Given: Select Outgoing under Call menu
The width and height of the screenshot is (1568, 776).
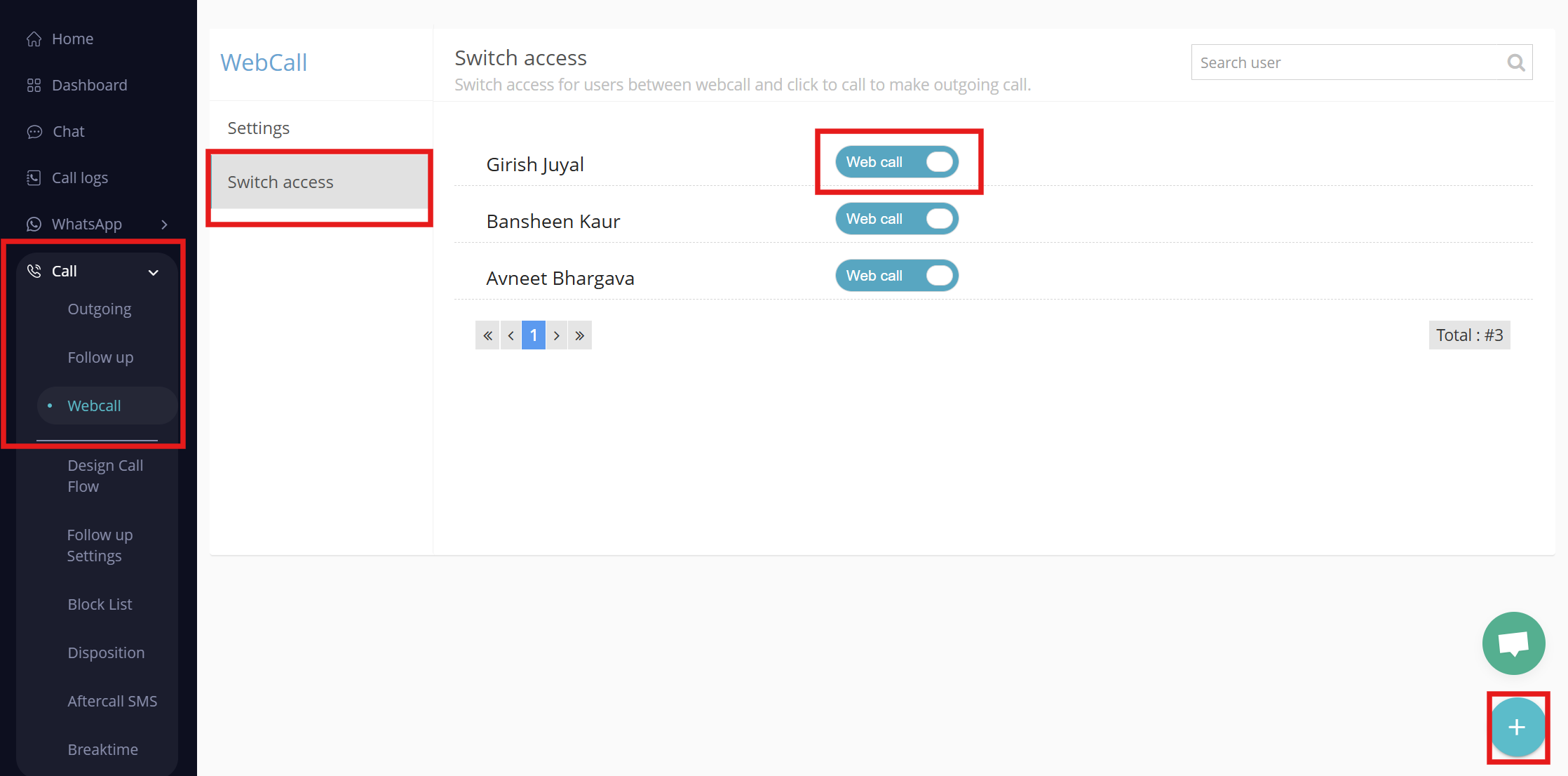Looking at the screenshot, I should (100, 309).
